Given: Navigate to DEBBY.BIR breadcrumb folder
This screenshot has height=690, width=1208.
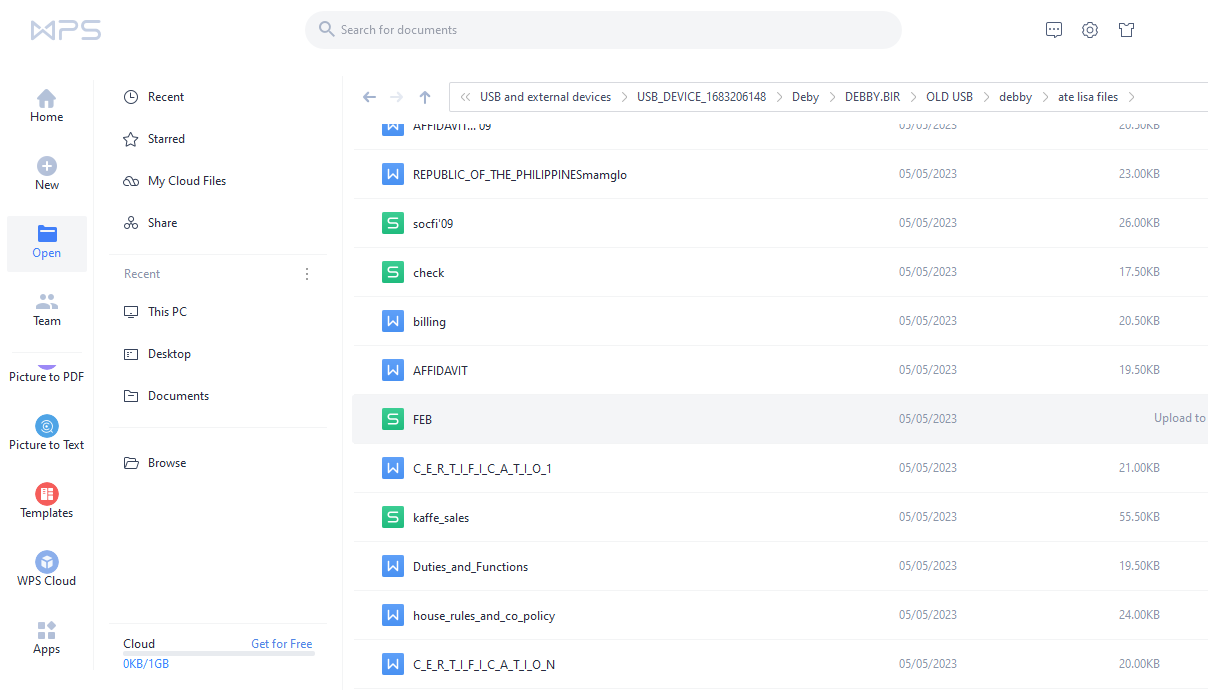Looking at the screenshot, I should pyautogui.click(x=872, y=97).
